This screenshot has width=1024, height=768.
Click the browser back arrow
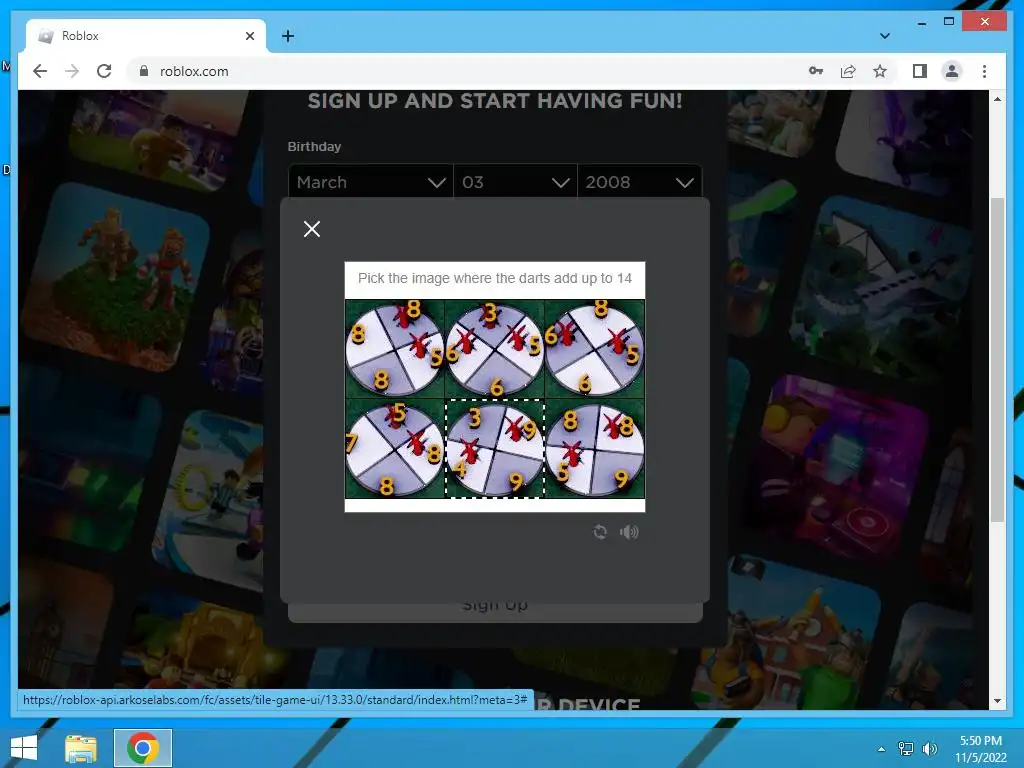pyautogui.click(x=40, y=71)
